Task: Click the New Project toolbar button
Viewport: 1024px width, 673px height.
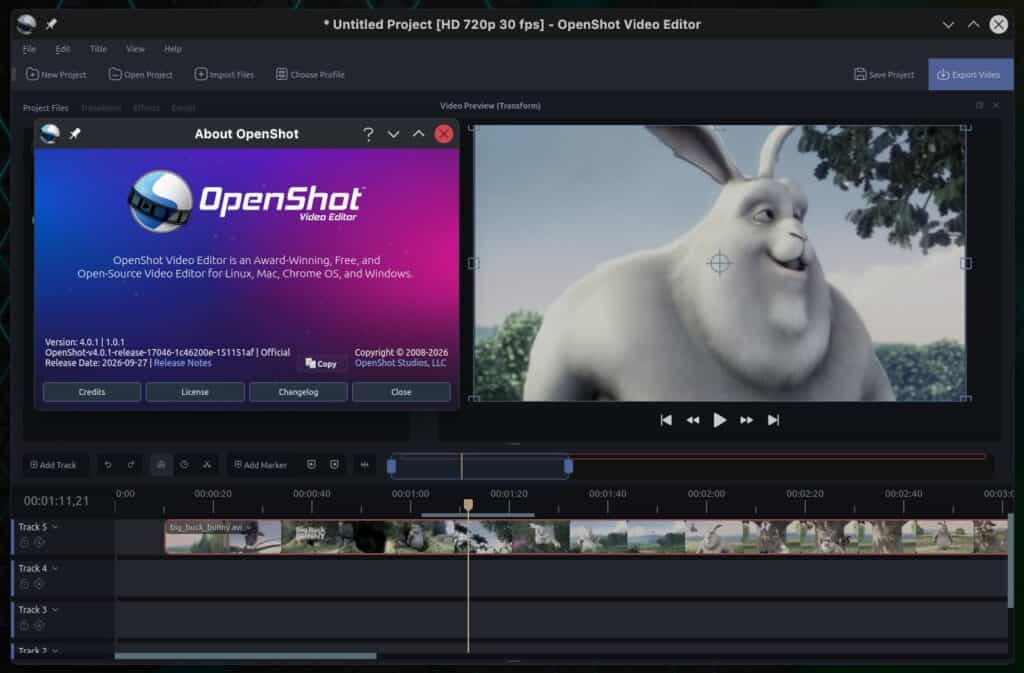Action: (x=56, y=74)
